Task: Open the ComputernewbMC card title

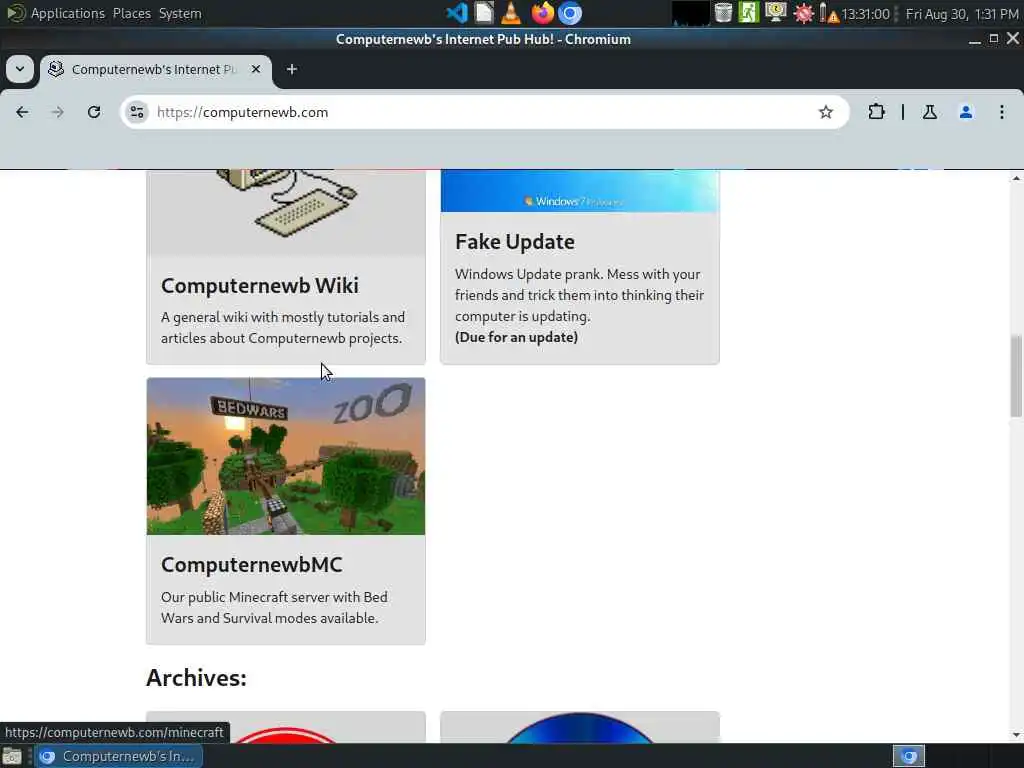Action: coord(251,564)
